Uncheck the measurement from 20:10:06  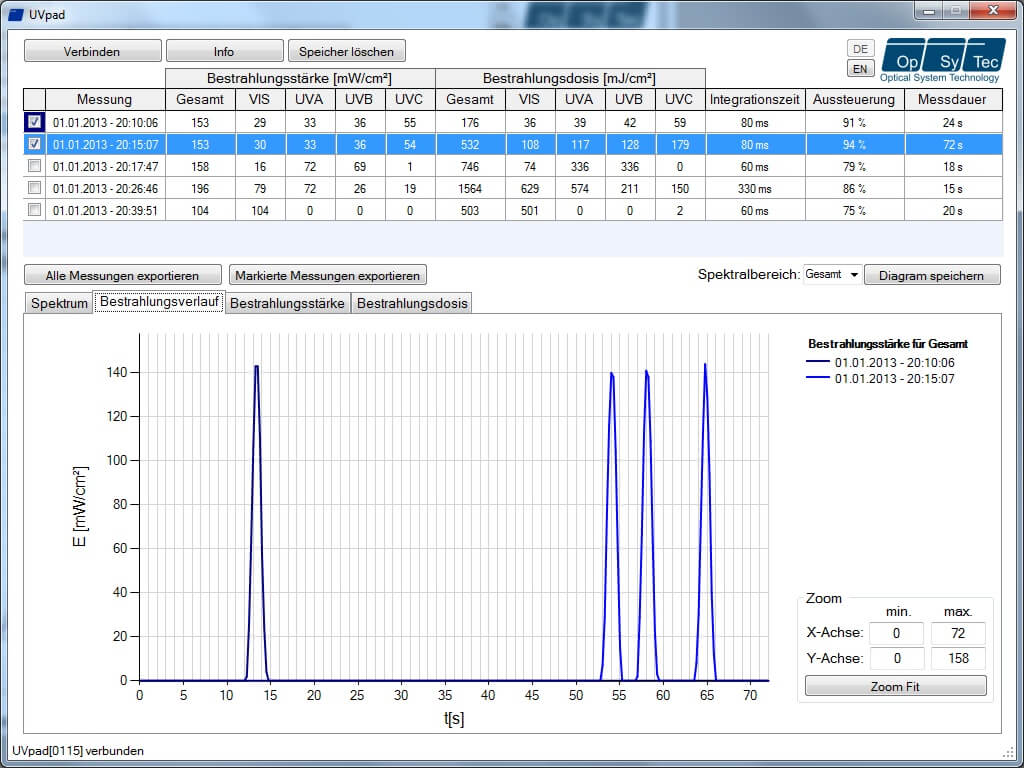(33, 122)
